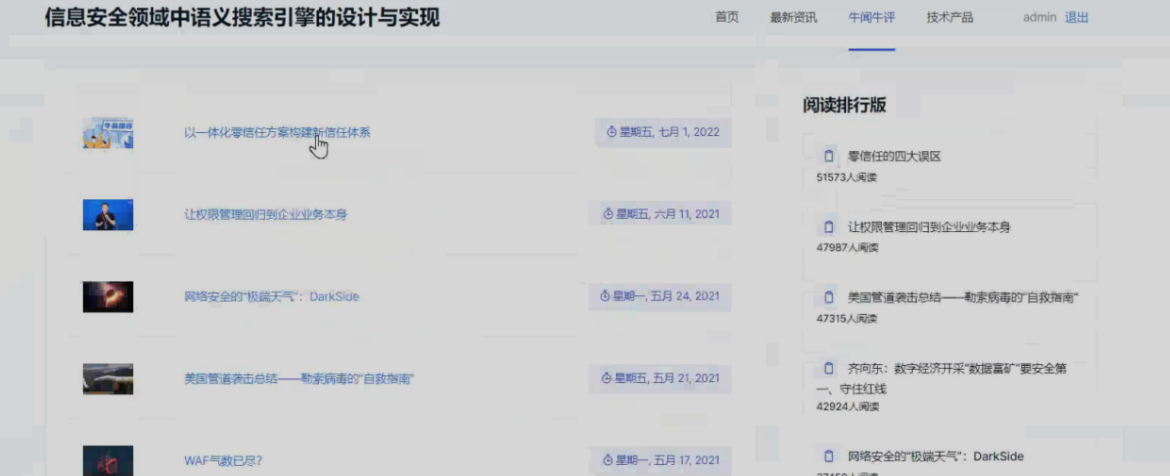Click the 47315人阅读 read count
This screenshot has height=476, width=1170.
[x=847, y=319]
